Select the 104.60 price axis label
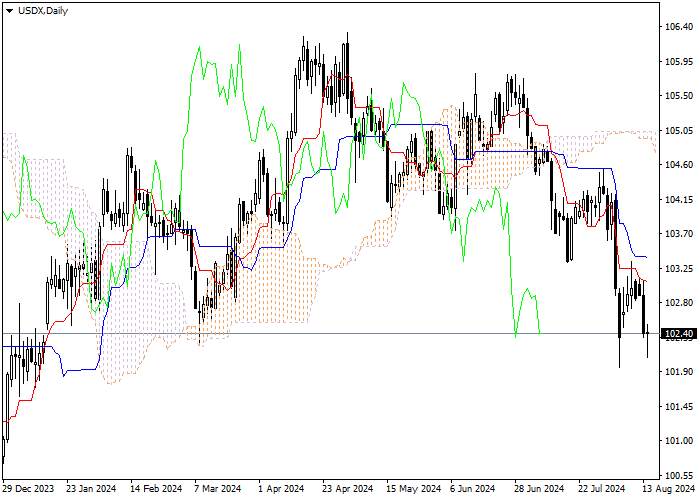The width and height of the screenshot is (700, 500). pos(678,165)
